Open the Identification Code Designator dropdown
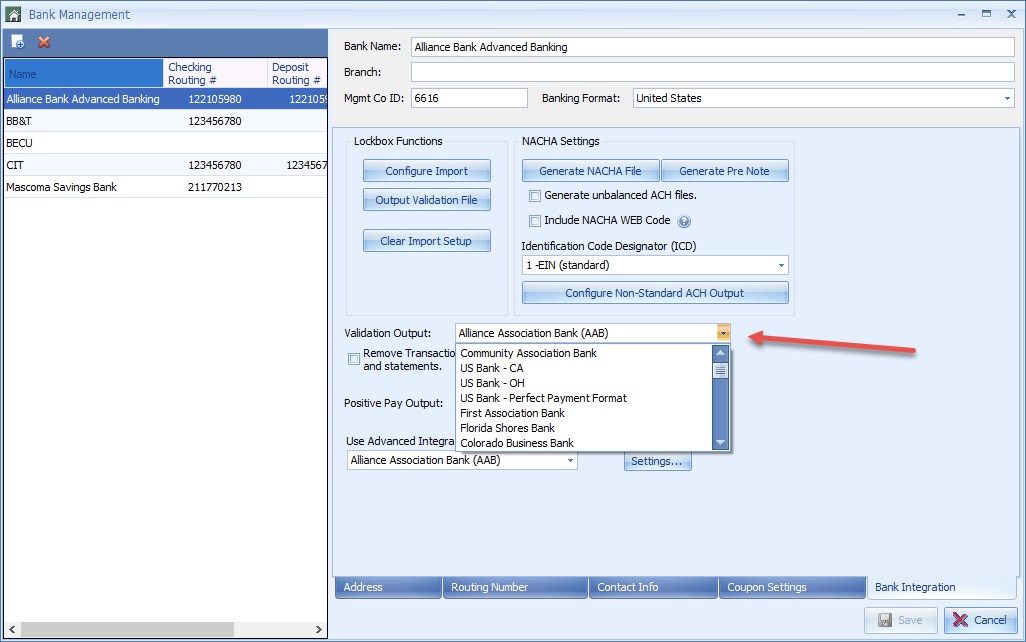 point(780,266)
